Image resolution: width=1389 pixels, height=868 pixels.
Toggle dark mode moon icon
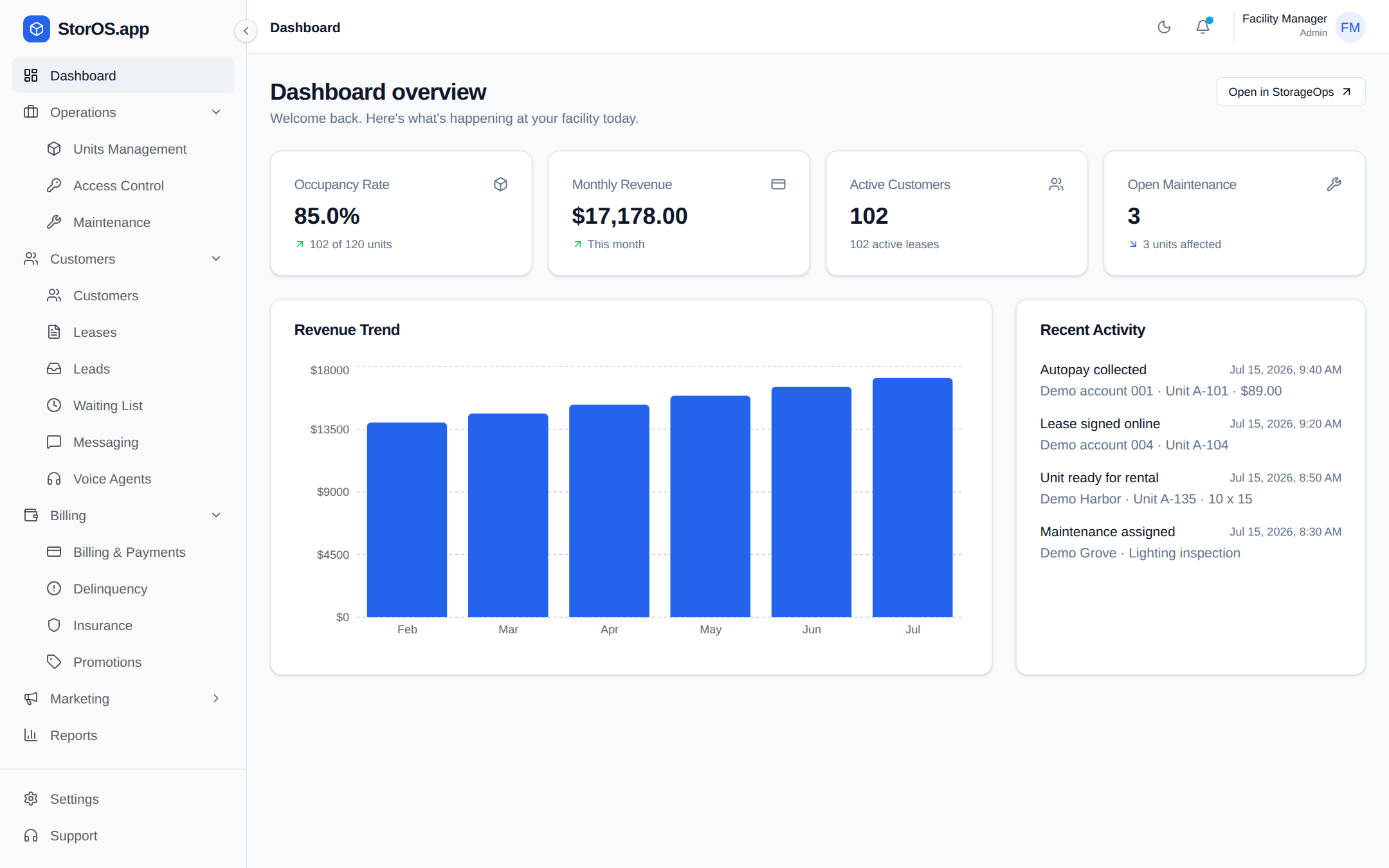coord(1164,27)
